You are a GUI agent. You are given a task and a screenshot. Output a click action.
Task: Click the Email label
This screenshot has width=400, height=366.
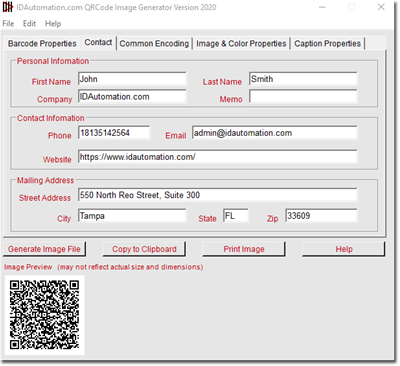[x=176, y=136]
